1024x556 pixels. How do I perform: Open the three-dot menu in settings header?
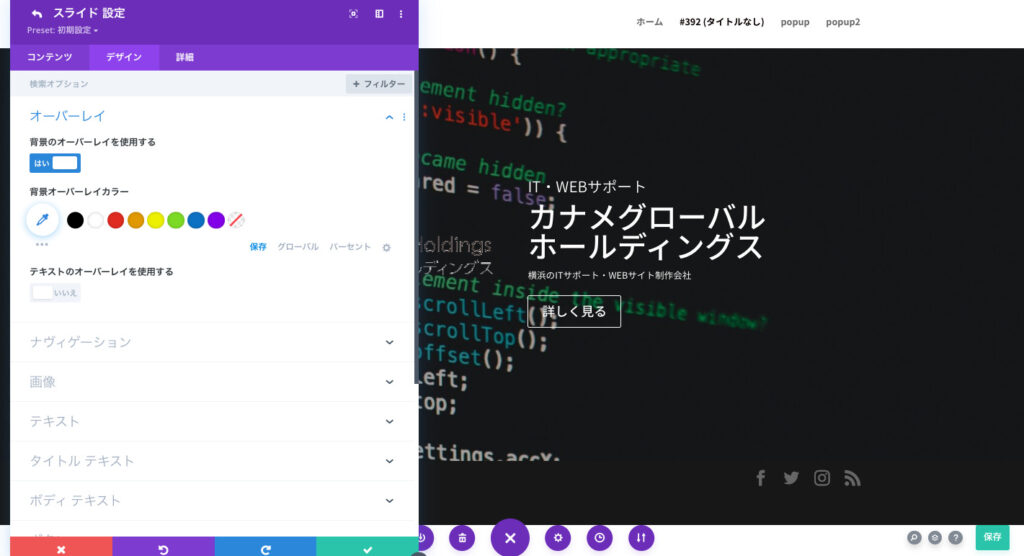pyautogui.click(x=401, y=14)
